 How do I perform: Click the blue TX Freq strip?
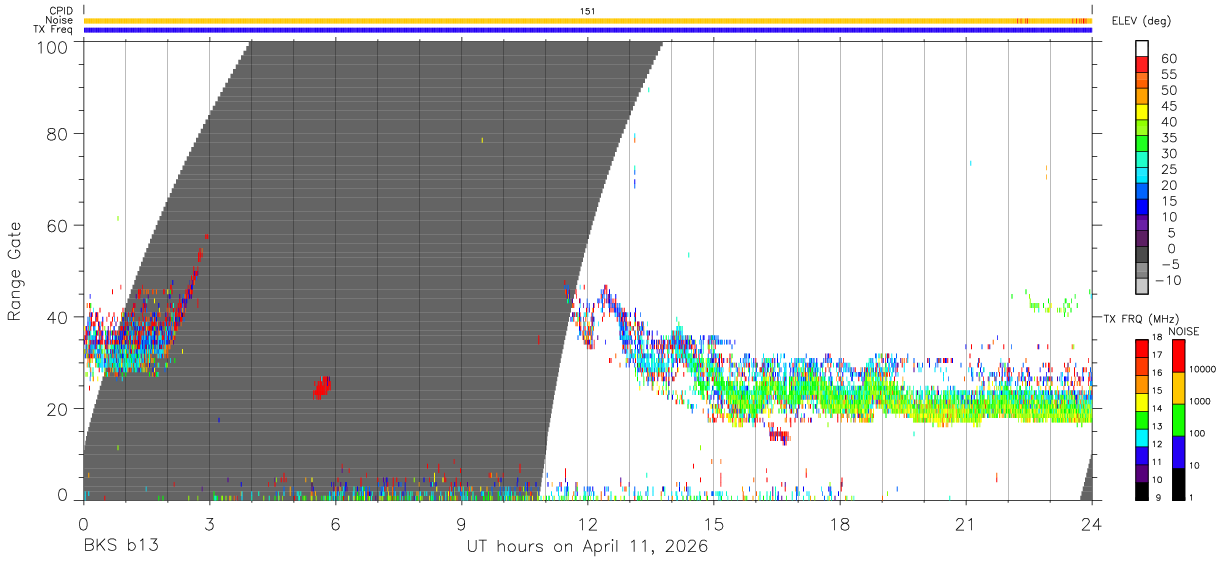(x=587, y=30)
